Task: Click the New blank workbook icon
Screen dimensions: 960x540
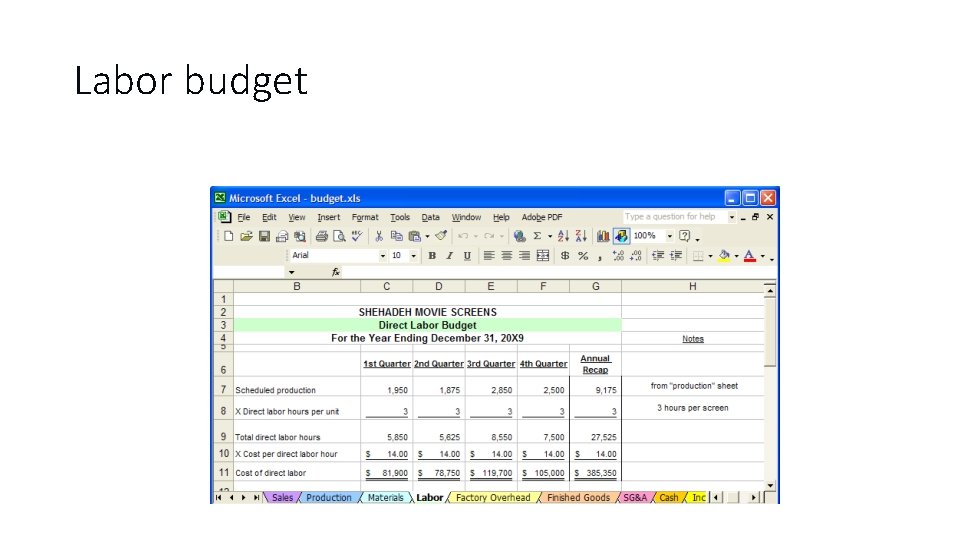Action: pos(228,236)
